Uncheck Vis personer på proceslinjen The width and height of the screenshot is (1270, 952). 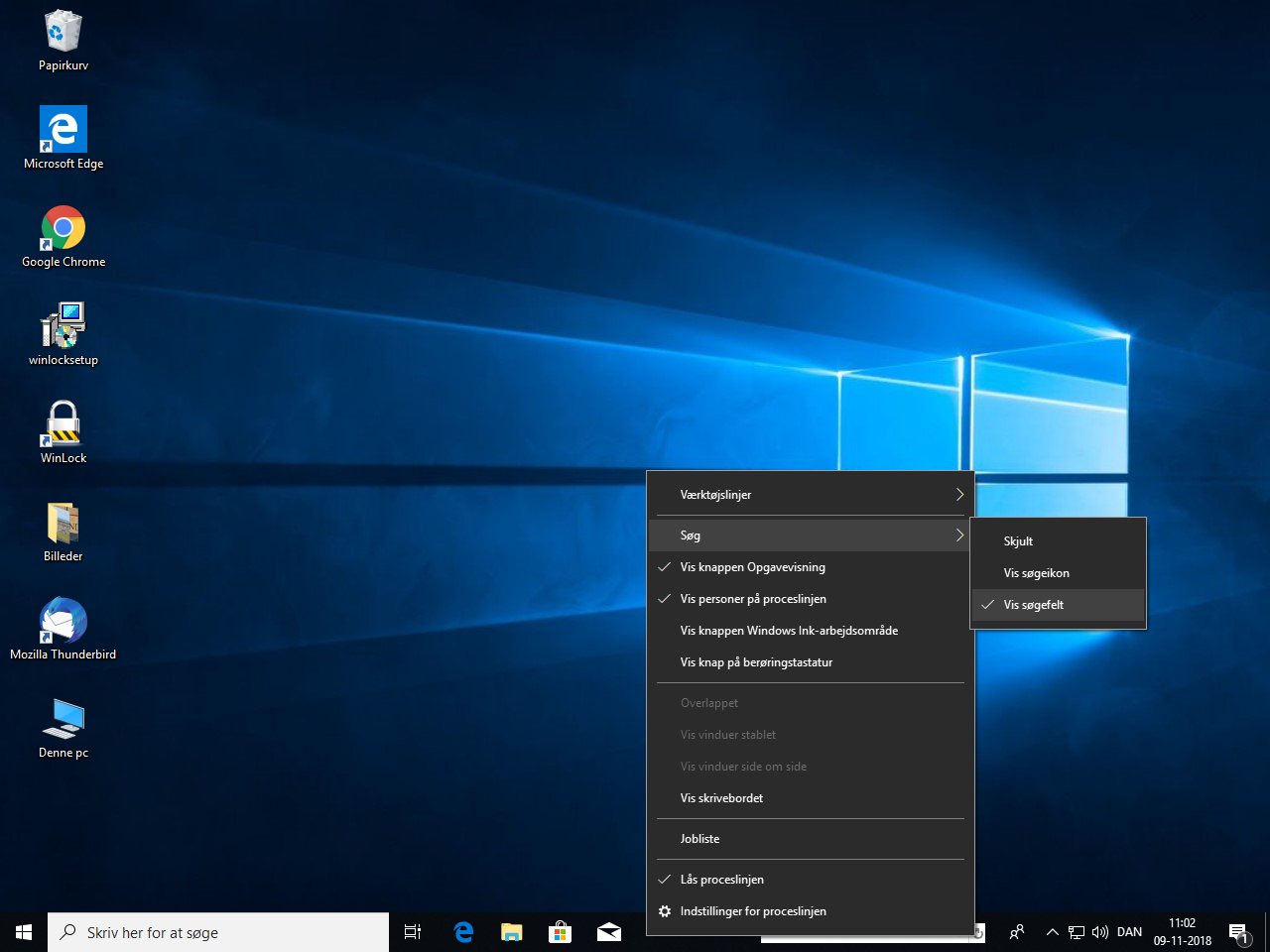[752, 598]
